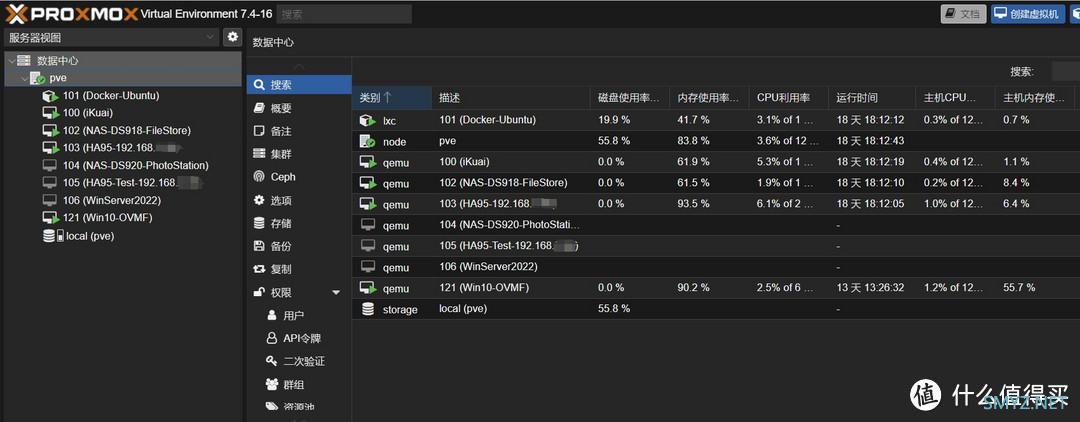Open 备注 notes in side menu

pos(299,131)
